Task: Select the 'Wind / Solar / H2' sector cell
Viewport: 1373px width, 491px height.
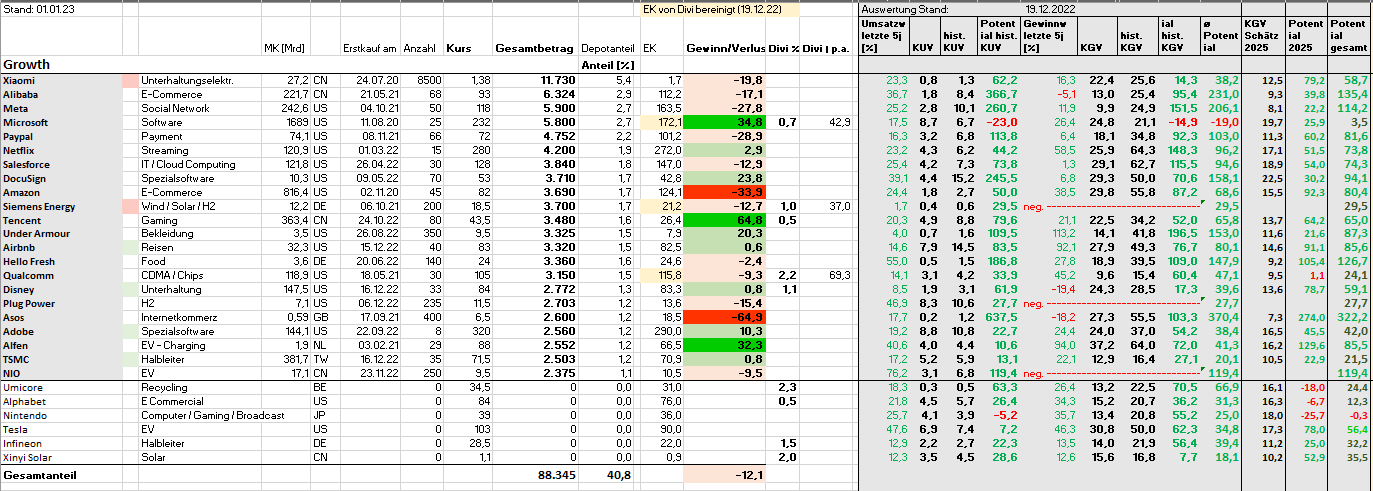Action: 199,206
